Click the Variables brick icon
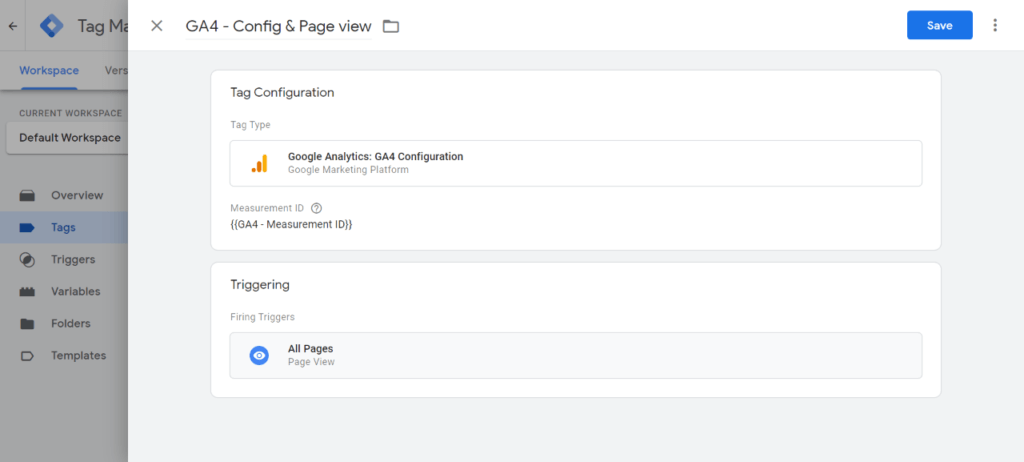The height and width of the screenshot is (462, 1024). (27, 291)
